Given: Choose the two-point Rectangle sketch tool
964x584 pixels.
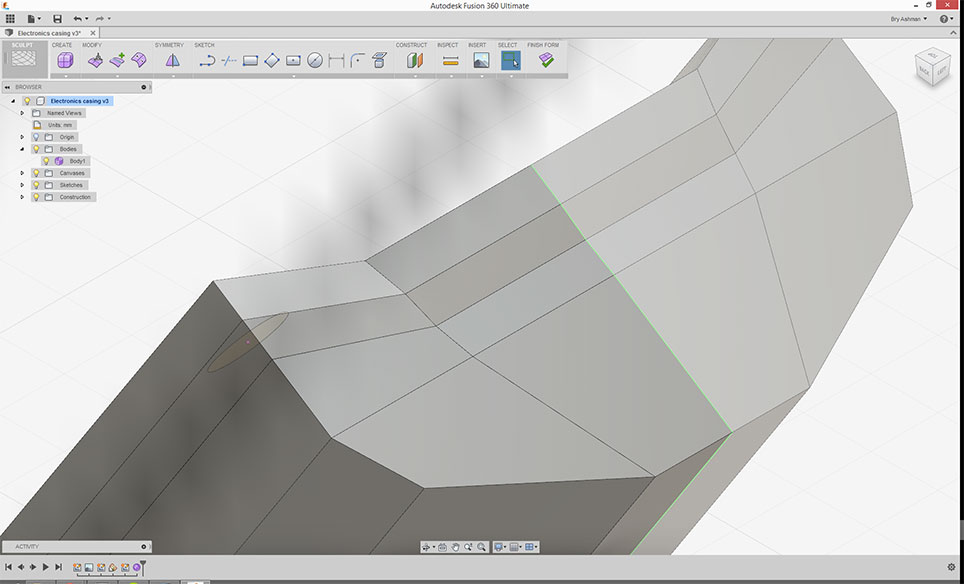Looking at the screenshot, I should pos(250,60).
